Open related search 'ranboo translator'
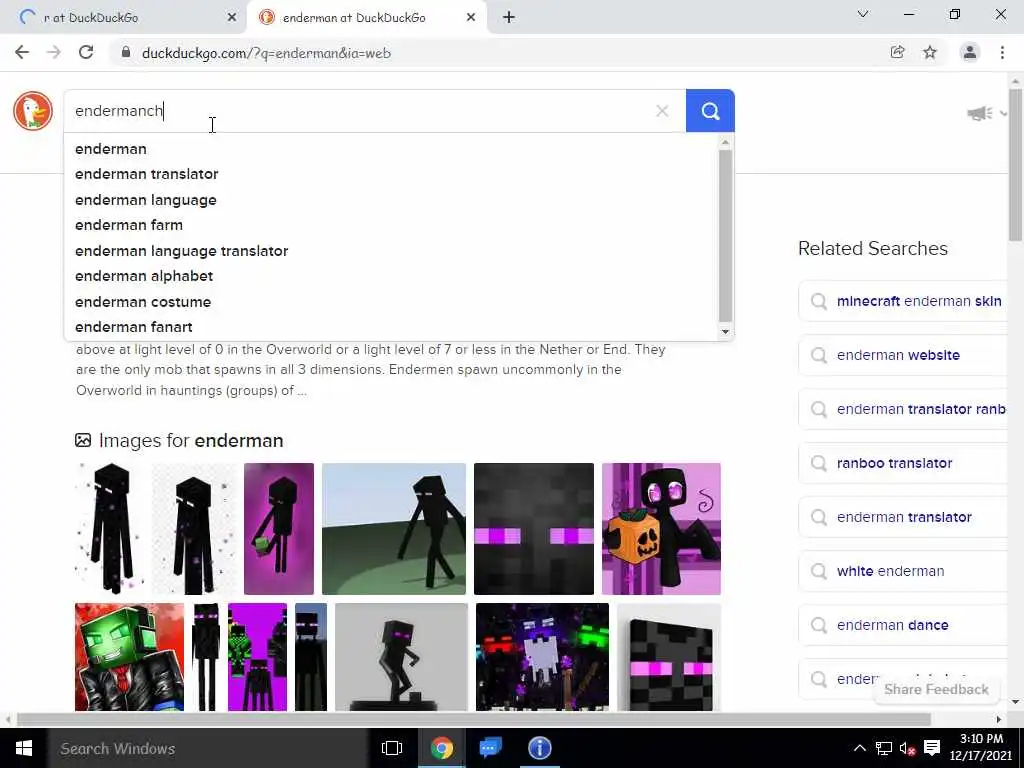The width and height of the screenshot is (1024, 768). [x=903, y=463]
